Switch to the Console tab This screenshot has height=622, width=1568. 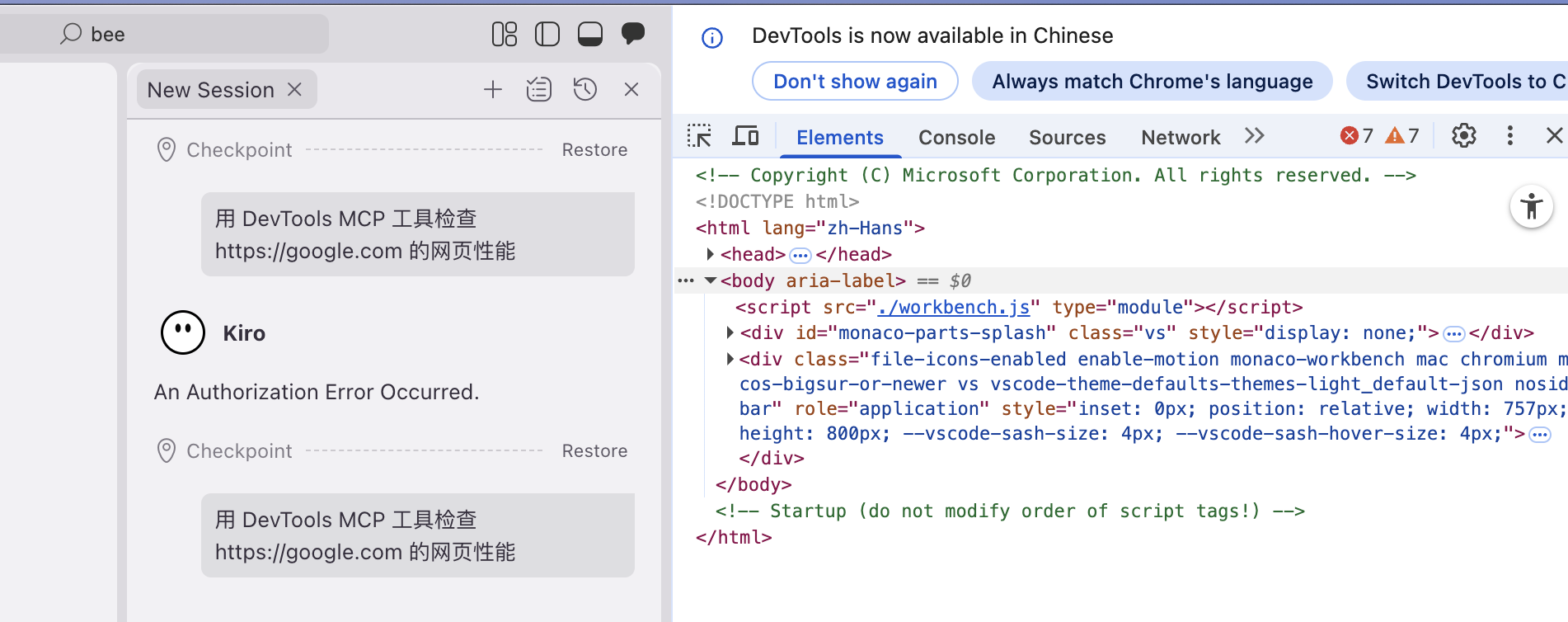(956, 138)
